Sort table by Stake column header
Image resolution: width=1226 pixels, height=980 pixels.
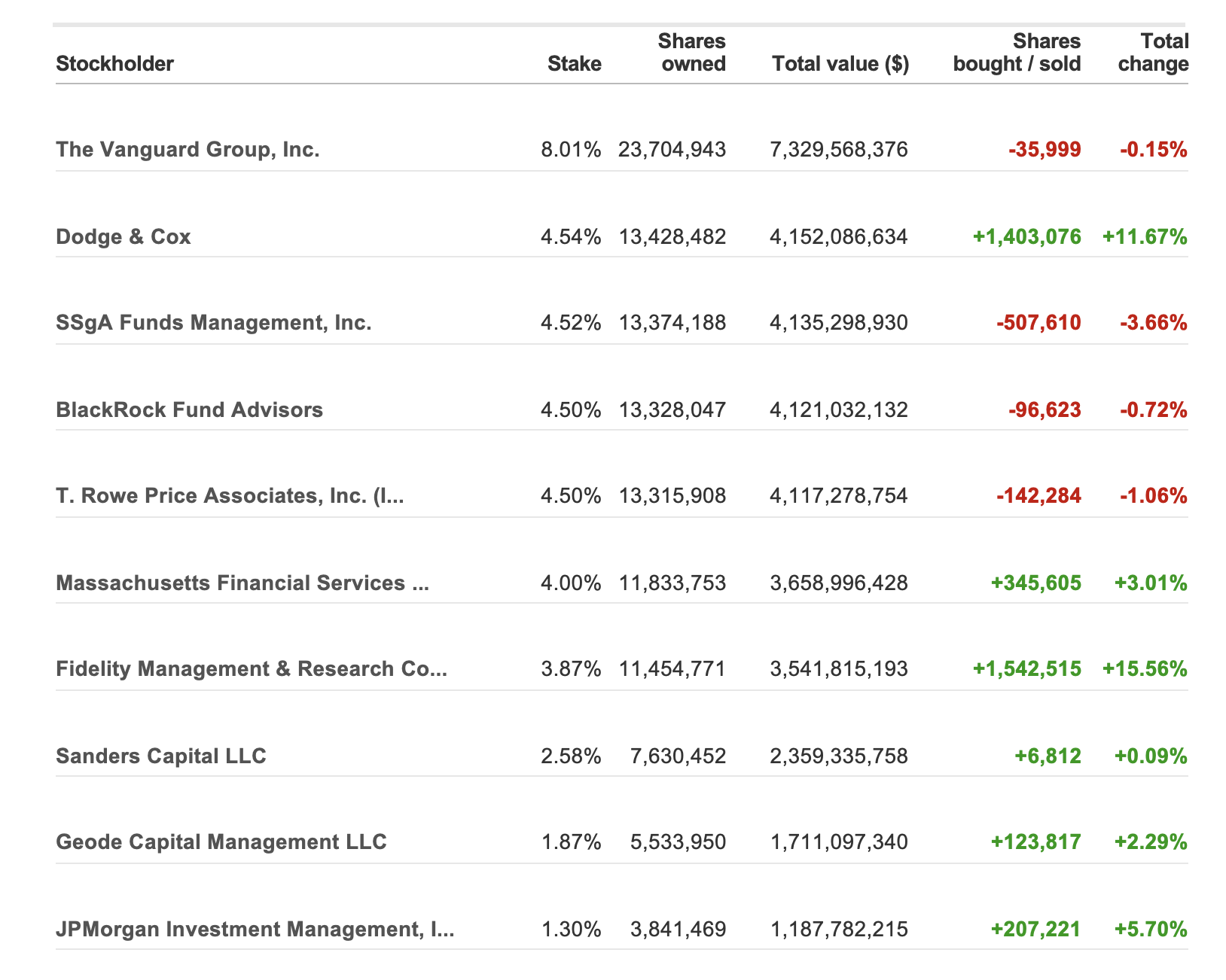coord(574,64)
